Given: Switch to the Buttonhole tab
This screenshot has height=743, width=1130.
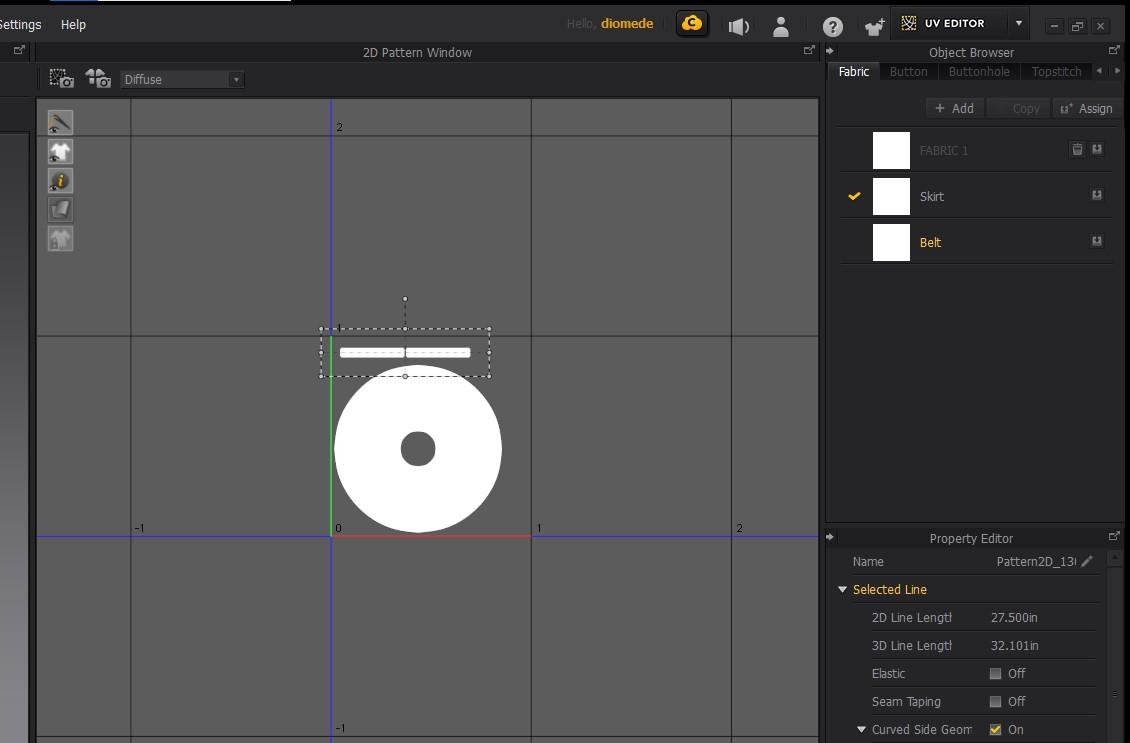Looking at the screenshot, I should (979, 71).
